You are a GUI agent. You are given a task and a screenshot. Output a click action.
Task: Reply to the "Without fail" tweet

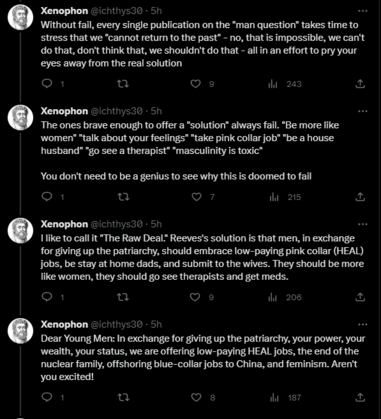47,84
